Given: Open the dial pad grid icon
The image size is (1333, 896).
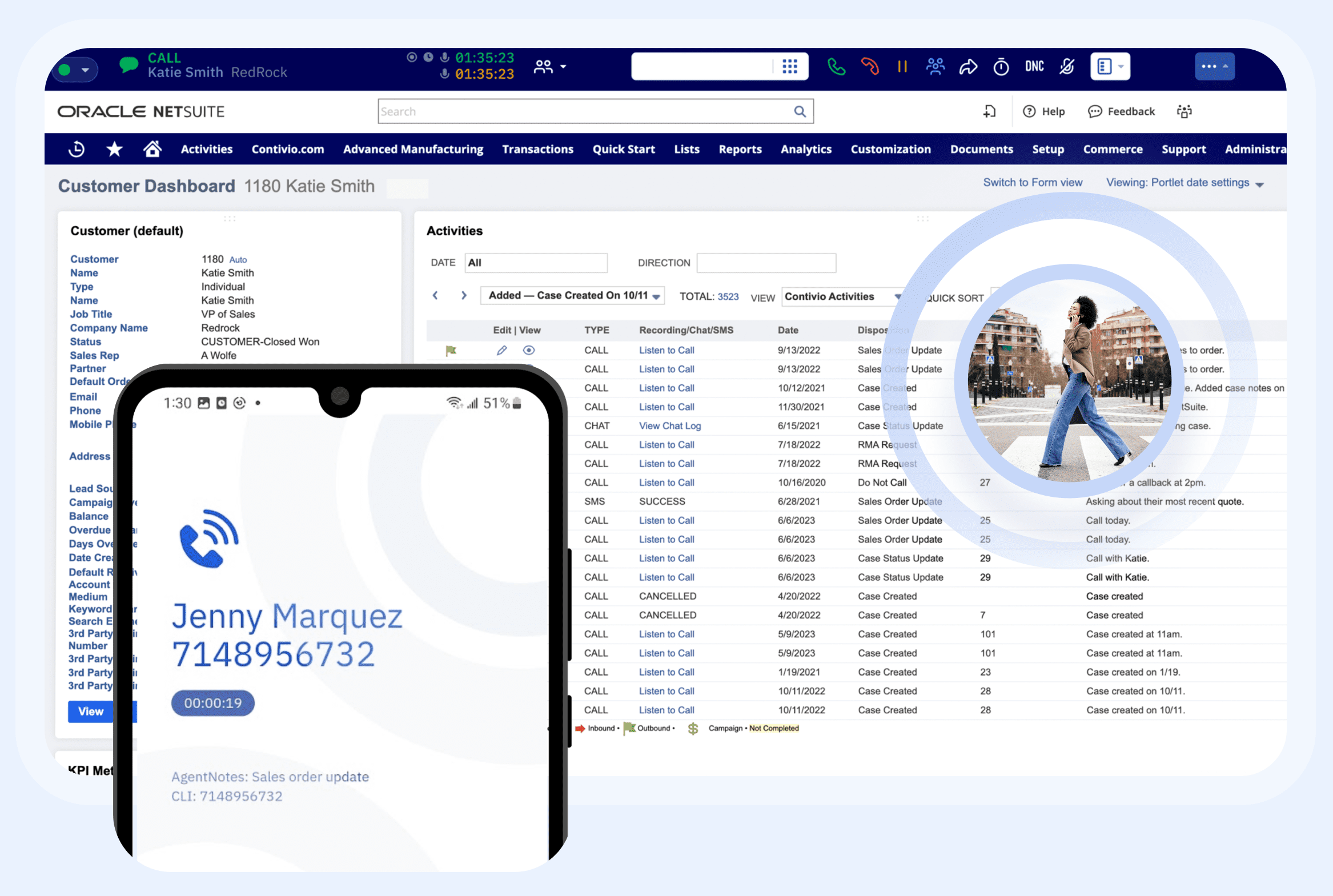Looking at the screenshot, I should (790, 67).
